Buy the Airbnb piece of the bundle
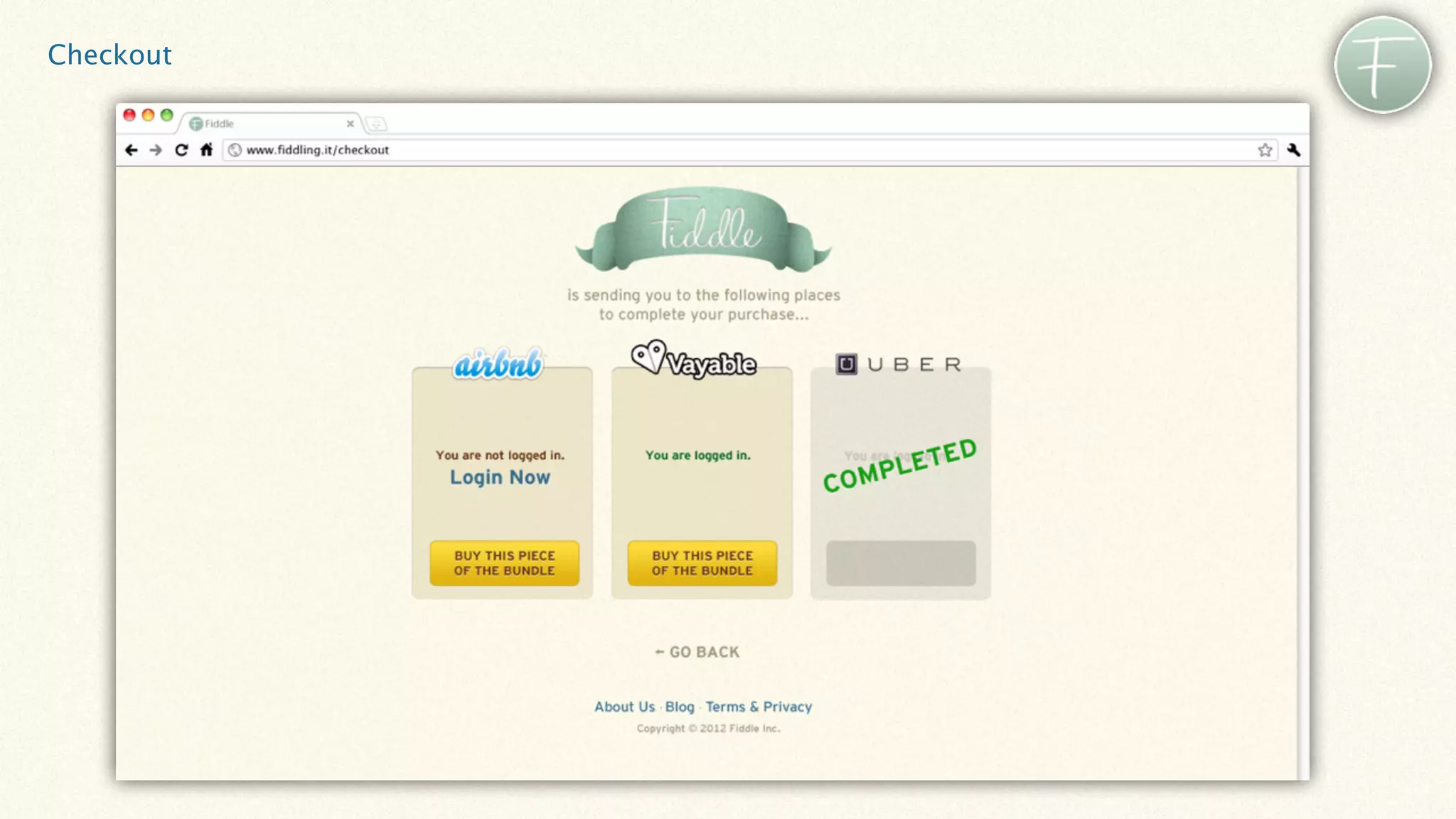Viewport: 1456px width, 819px height. click(504, 563)
